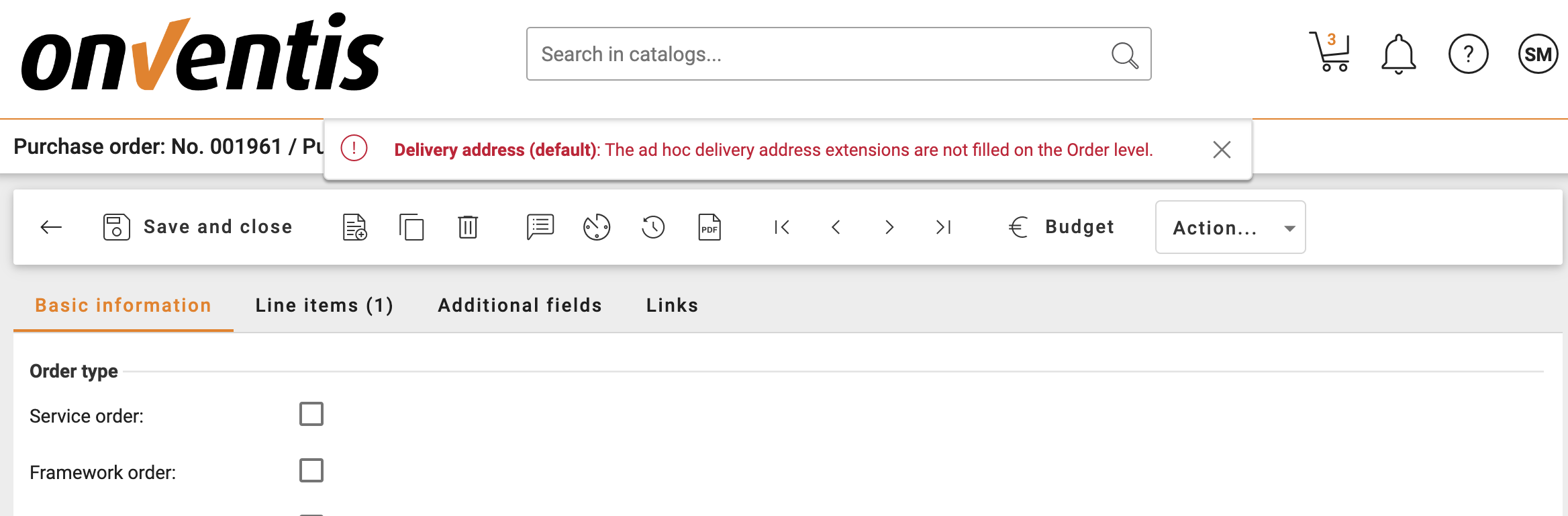
Task: Click Save and close button
Action: [198, 227]
